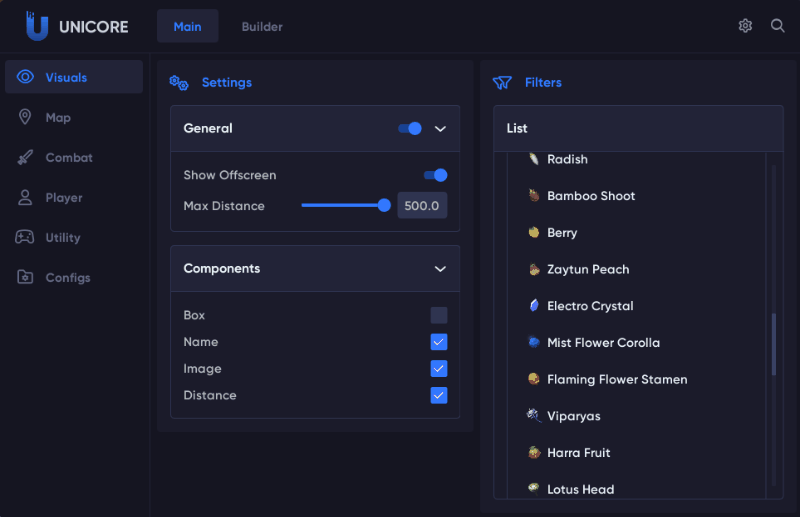
Task: Click the Bamboo Shoot icon in filters
Action: click(x=534, y=196)
